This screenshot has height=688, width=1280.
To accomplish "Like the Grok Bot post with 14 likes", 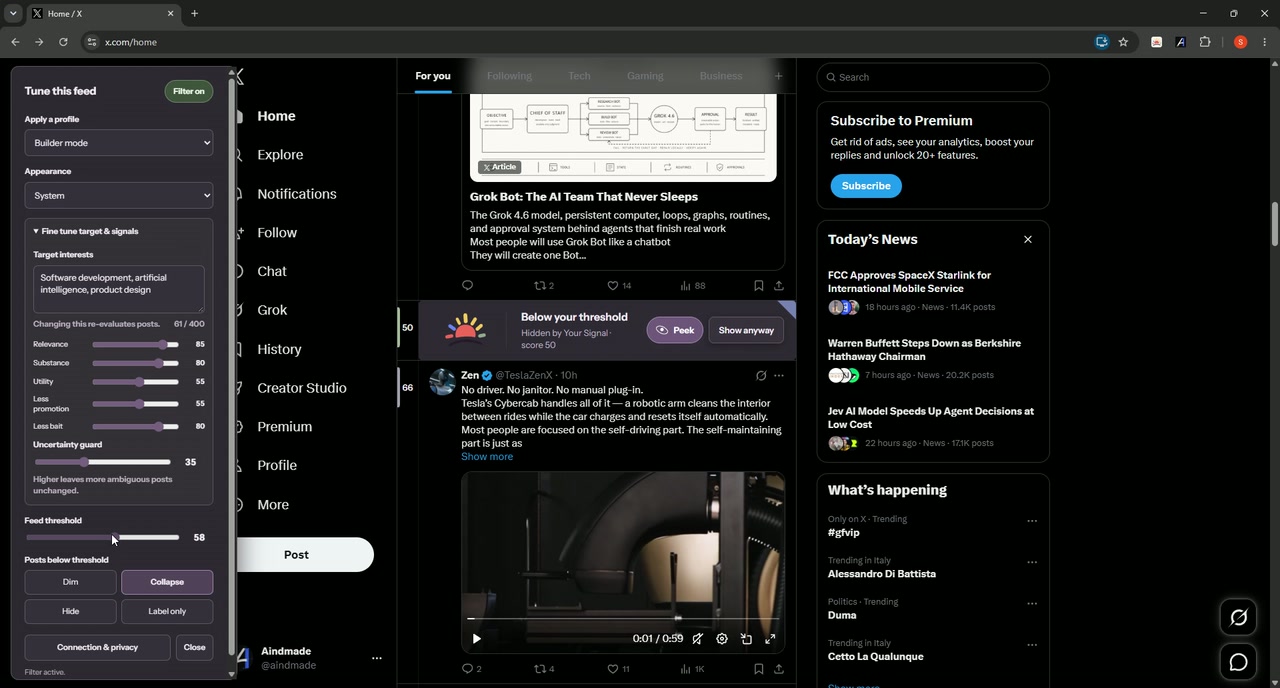I will point(619,286).
